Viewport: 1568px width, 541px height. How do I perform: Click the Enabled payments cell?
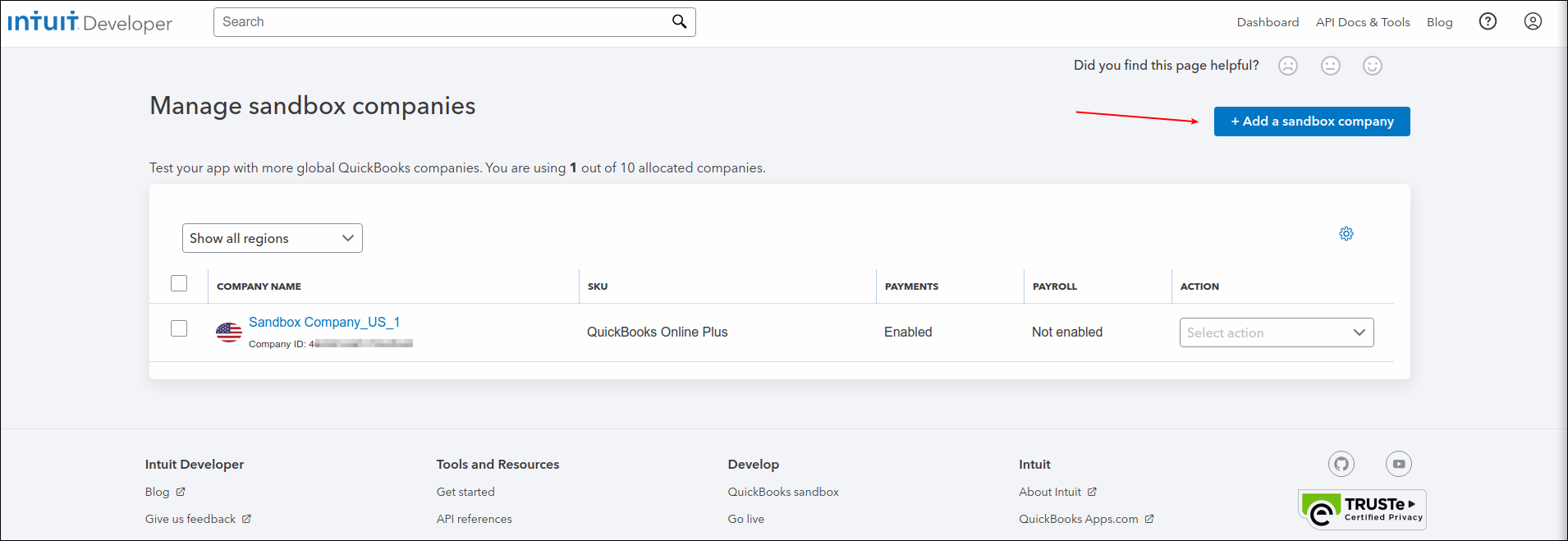click(x=908, y=332)
